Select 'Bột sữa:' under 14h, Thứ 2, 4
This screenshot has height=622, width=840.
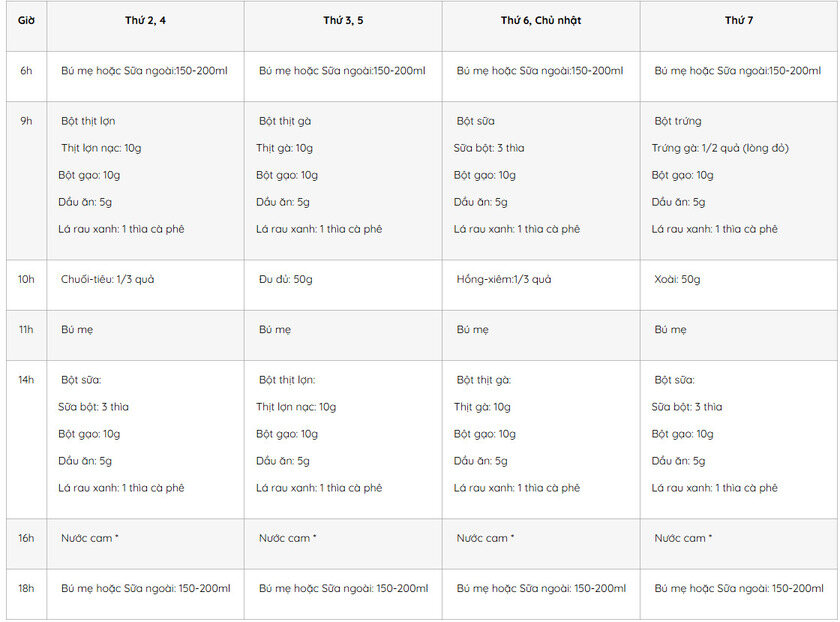pos(81,380)
